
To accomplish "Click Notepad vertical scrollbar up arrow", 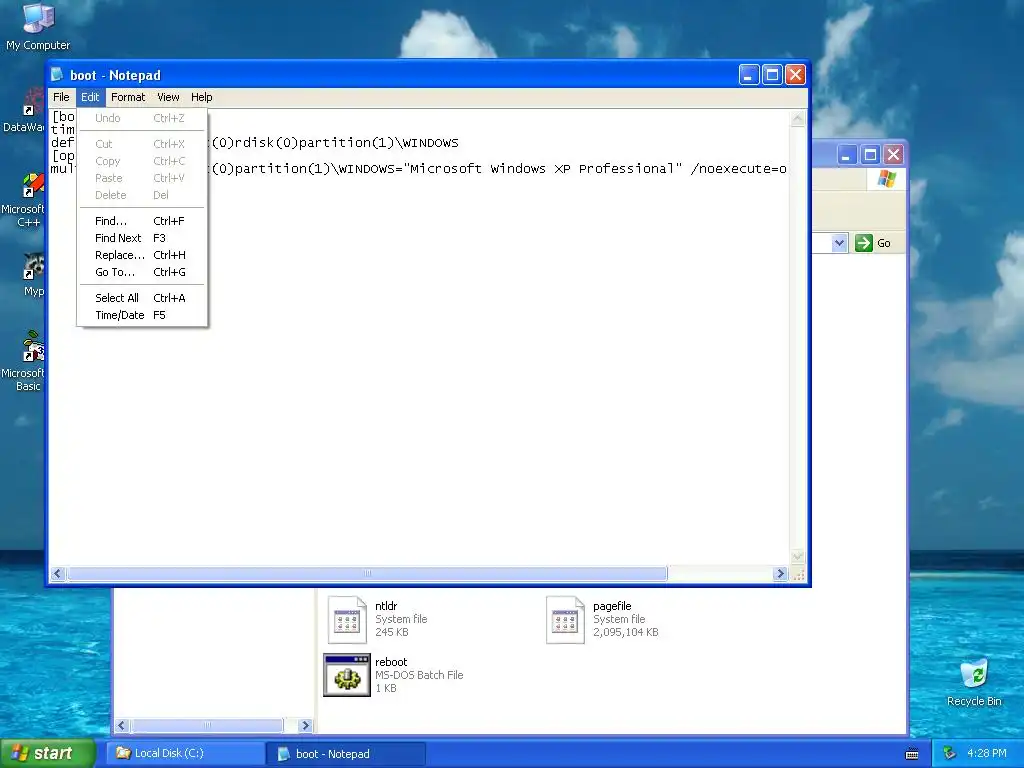I will (x=797, y=119).
